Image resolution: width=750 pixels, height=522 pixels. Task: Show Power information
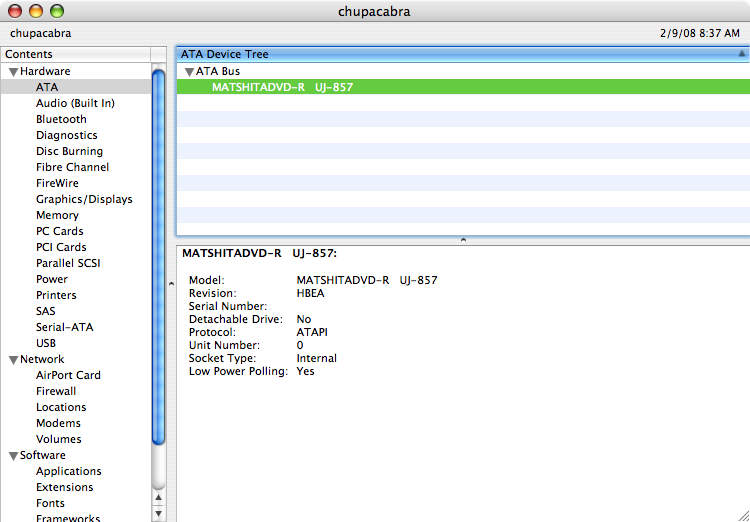coord(52,279)
